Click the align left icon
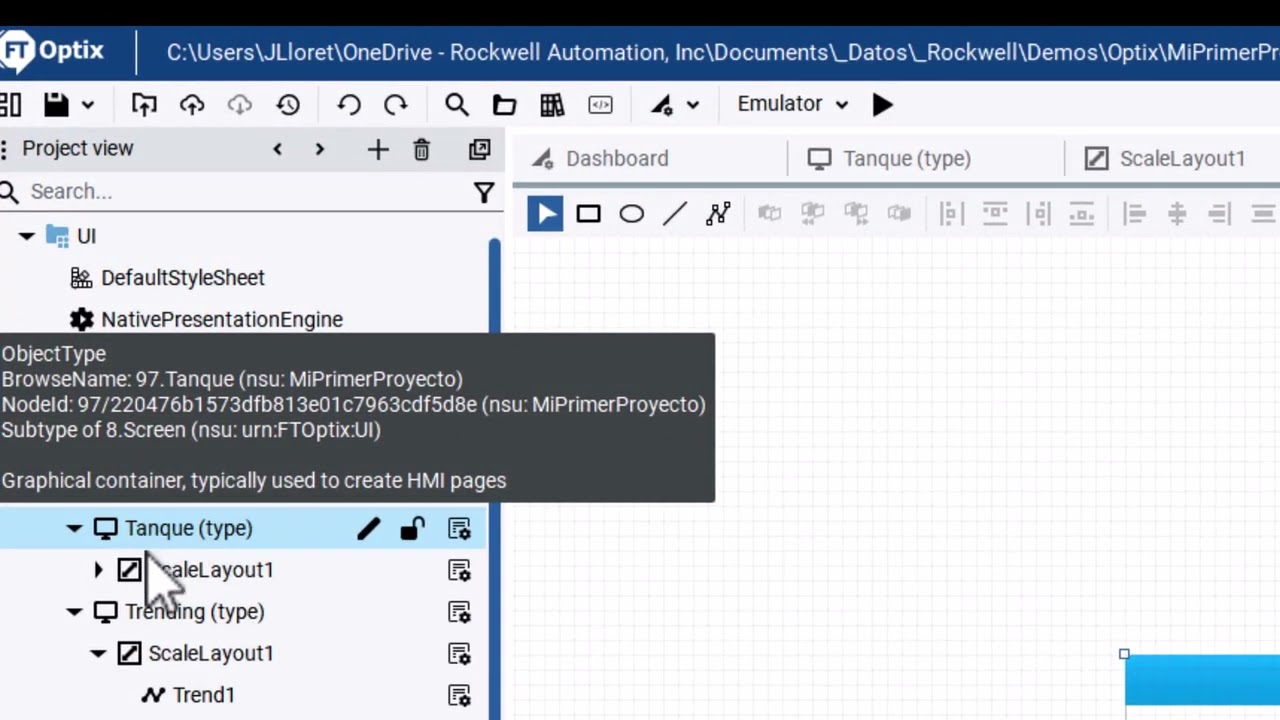1280x720 pixels. 1134,214
